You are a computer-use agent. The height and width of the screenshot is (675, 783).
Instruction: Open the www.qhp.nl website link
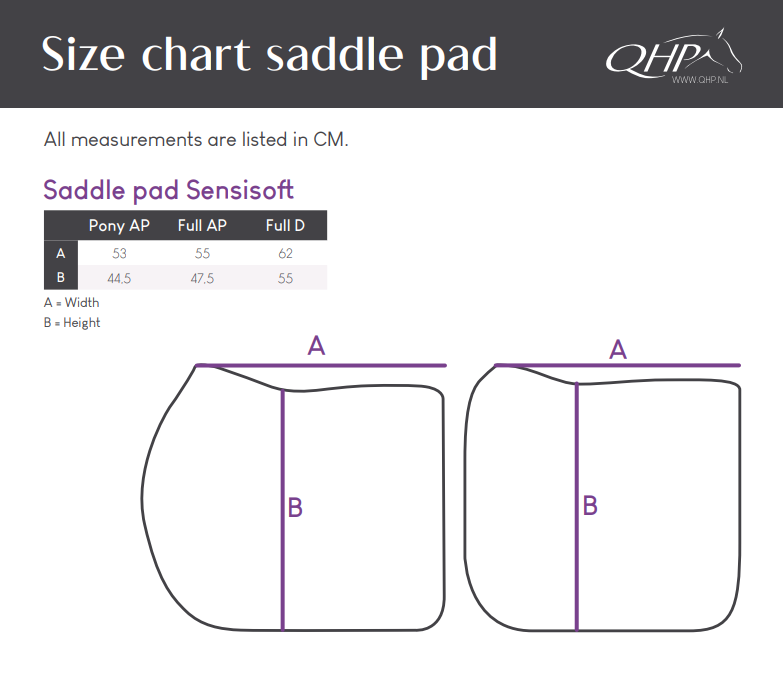click(700, 80)
